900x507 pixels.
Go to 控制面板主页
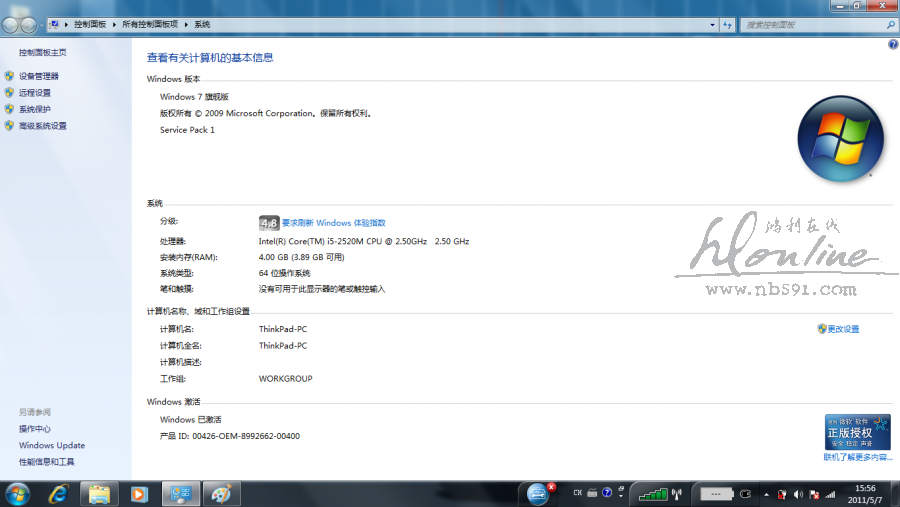42,53
